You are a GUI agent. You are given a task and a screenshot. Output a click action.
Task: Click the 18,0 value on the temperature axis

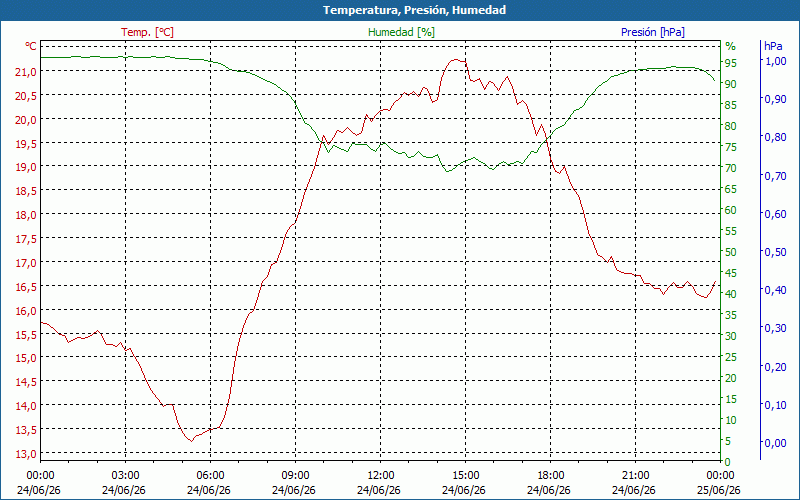pyautogui.click(x=26, y=215)
